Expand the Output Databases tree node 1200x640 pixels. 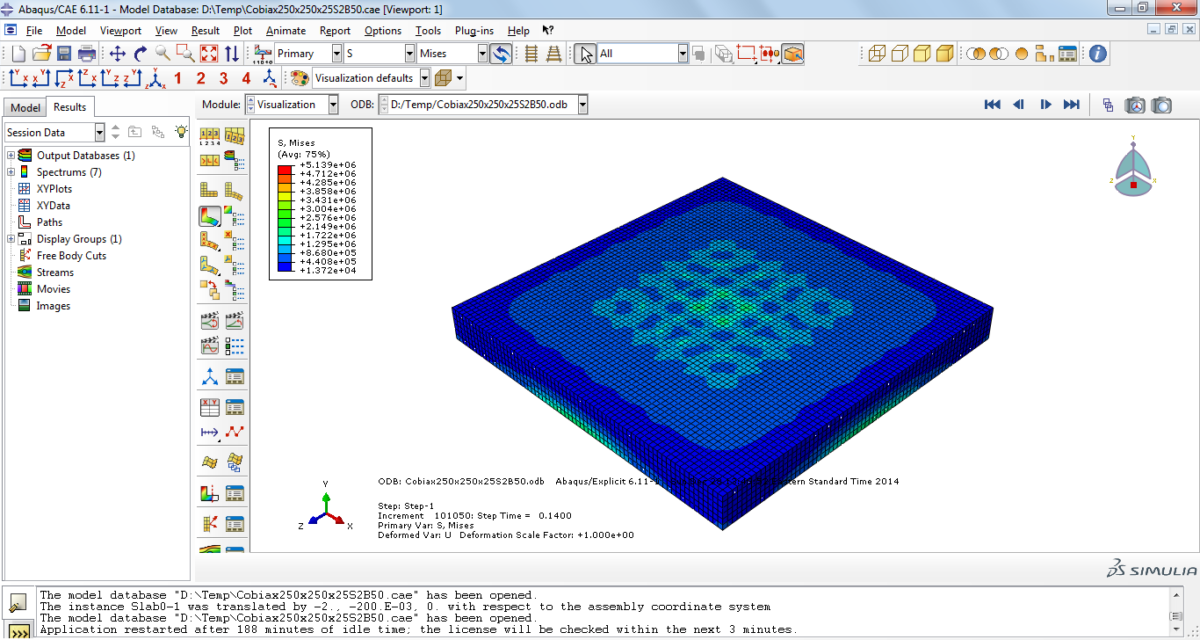10,155
